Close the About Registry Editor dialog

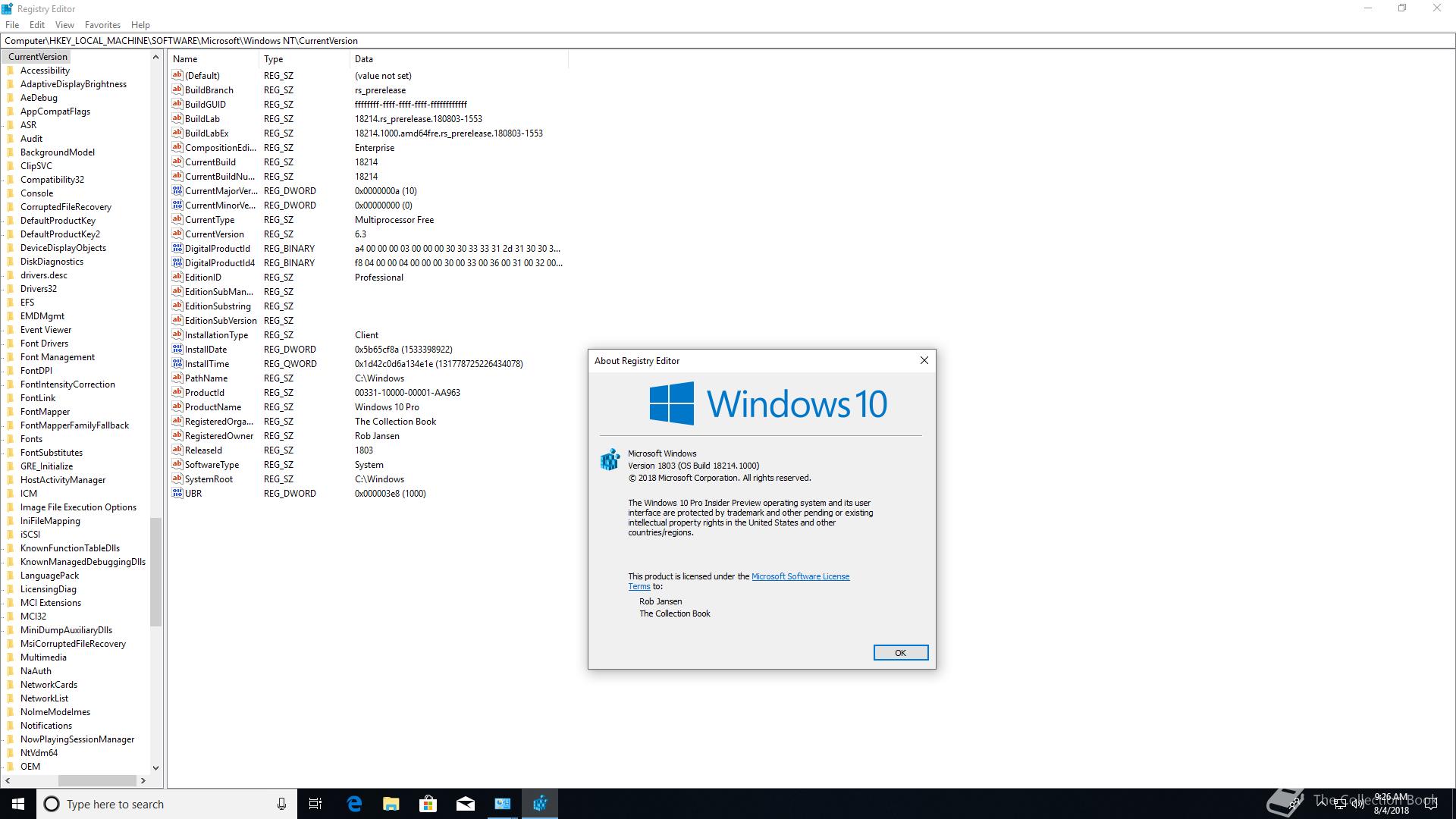pos(924,360)
